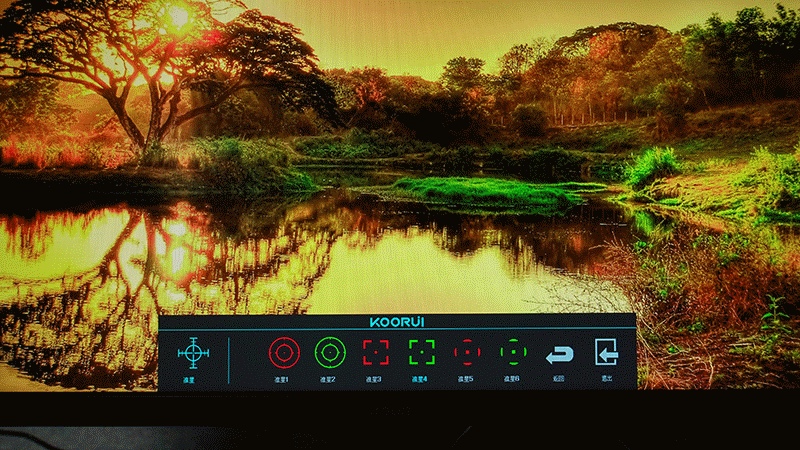The image size is (800, 450).
Task: Choose red dashed-arc crosshair 5
Action: coord(467,352)
